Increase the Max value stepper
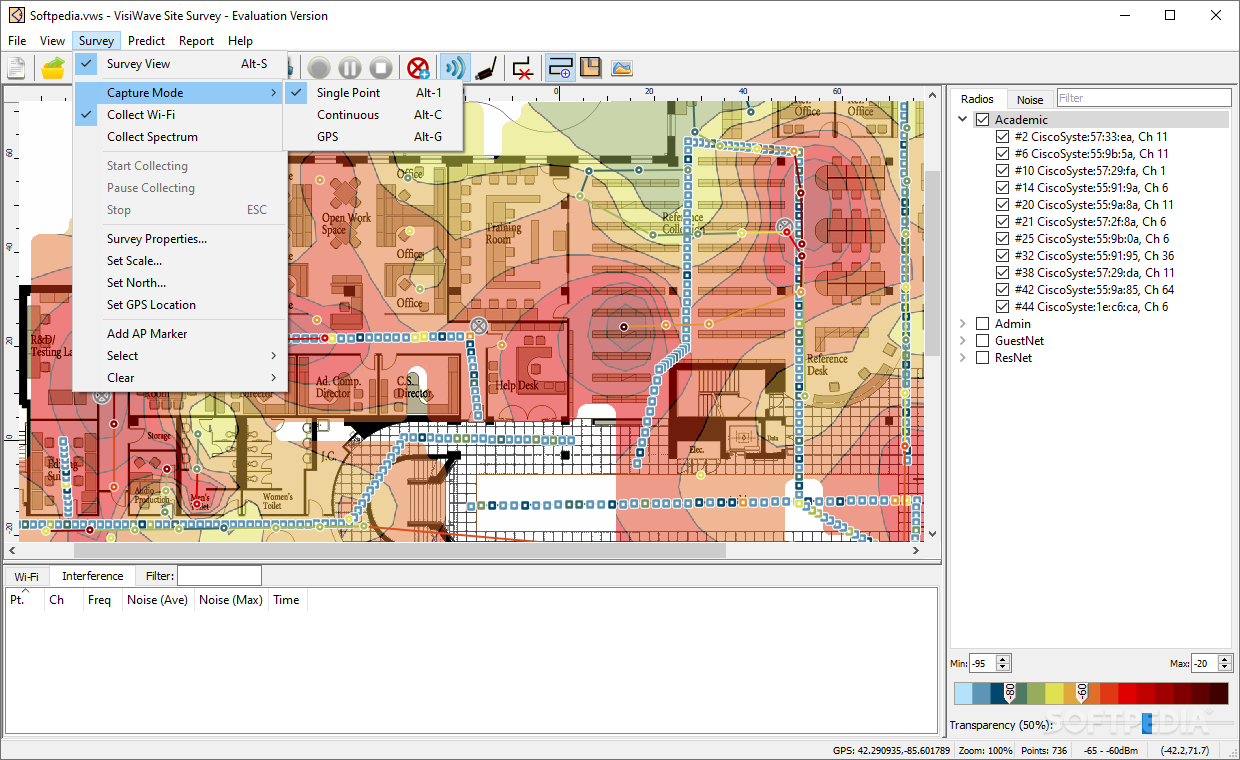 tap(1224, 659)
